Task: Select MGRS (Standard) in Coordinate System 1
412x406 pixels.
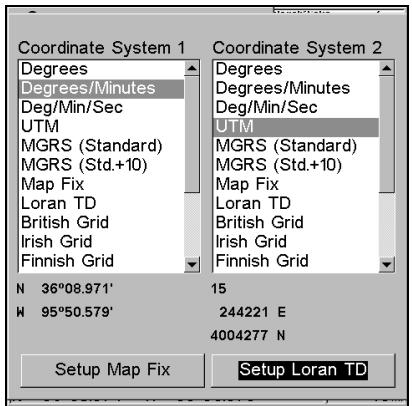Action: click(x=101, y=146)
